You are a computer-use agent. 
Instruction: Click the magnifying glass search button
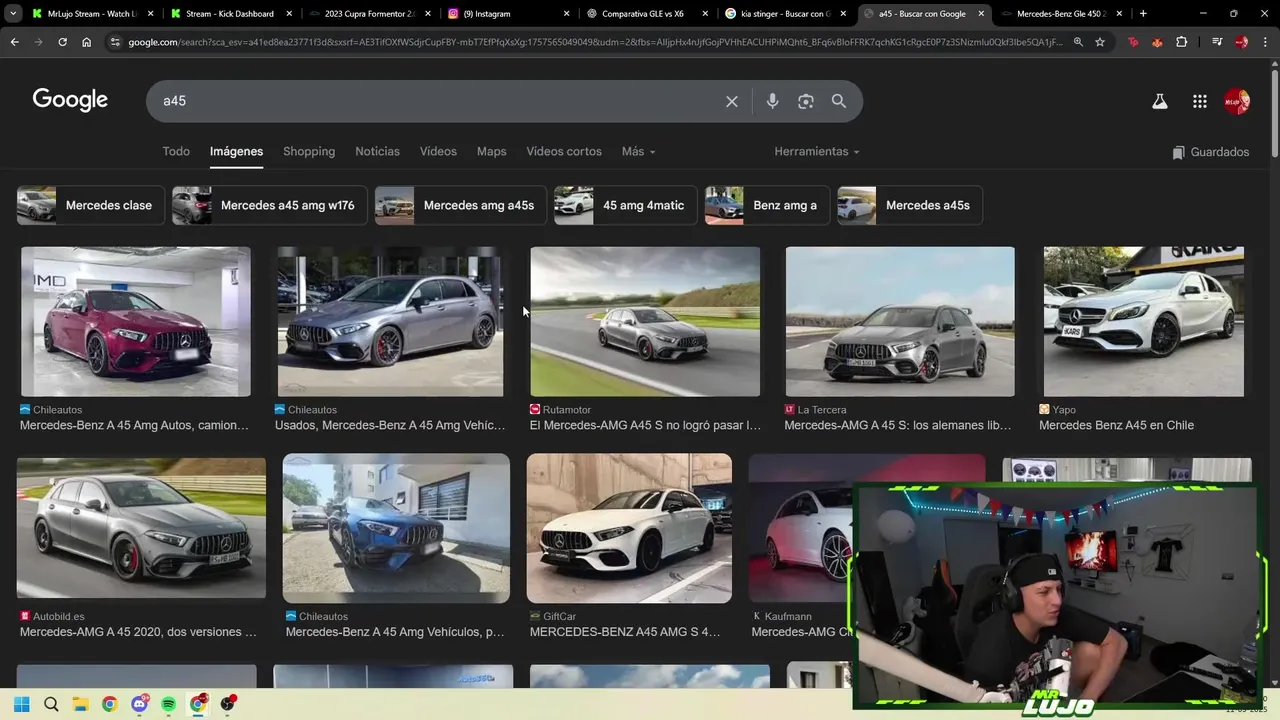[x=839, y=101]
